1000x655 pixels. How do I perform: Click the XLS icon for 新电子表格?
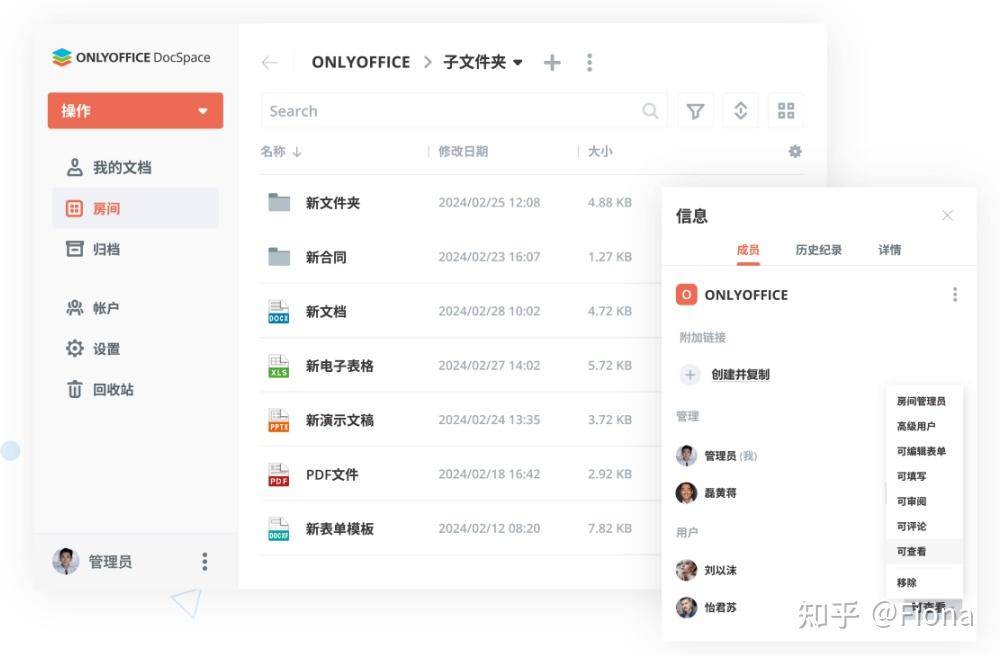click(279, 365)
